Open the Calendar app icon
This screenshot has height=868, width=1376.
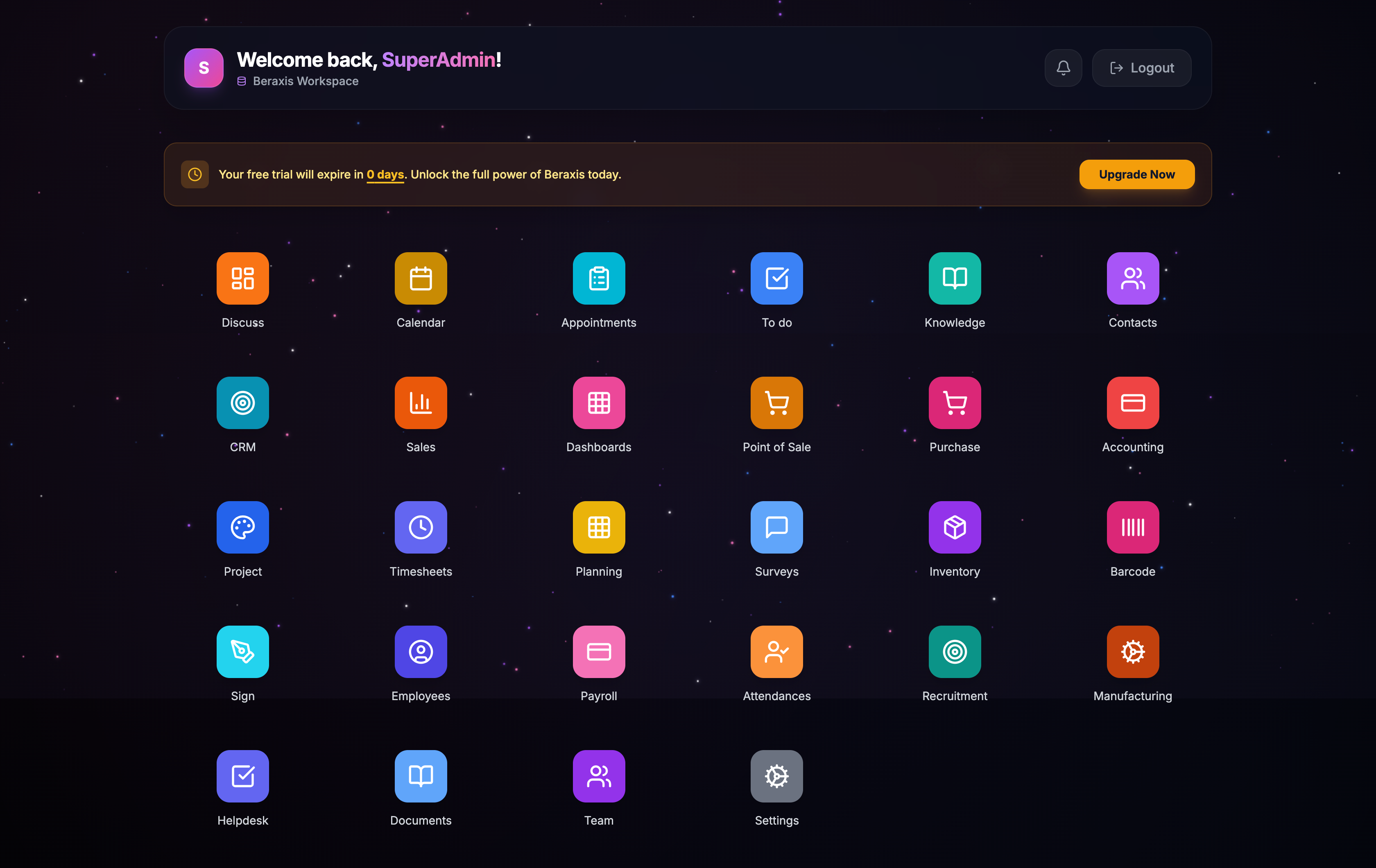click(x=421, y=278)
